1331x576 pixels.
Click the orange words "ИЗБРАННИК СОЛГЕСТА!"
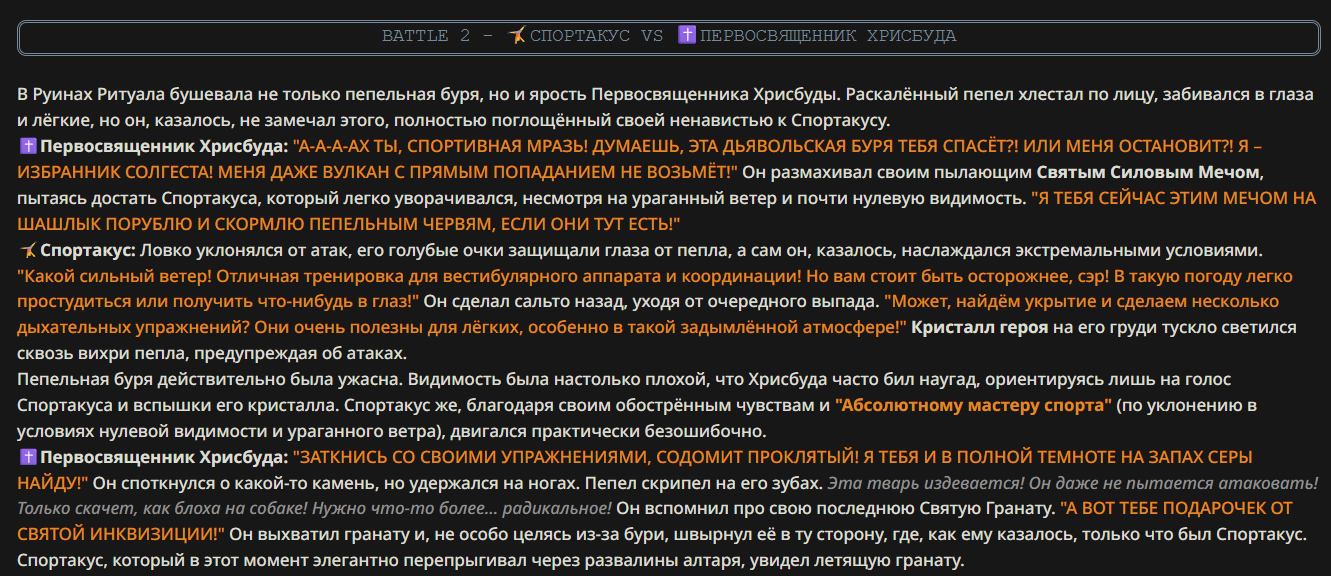point(116,172)
